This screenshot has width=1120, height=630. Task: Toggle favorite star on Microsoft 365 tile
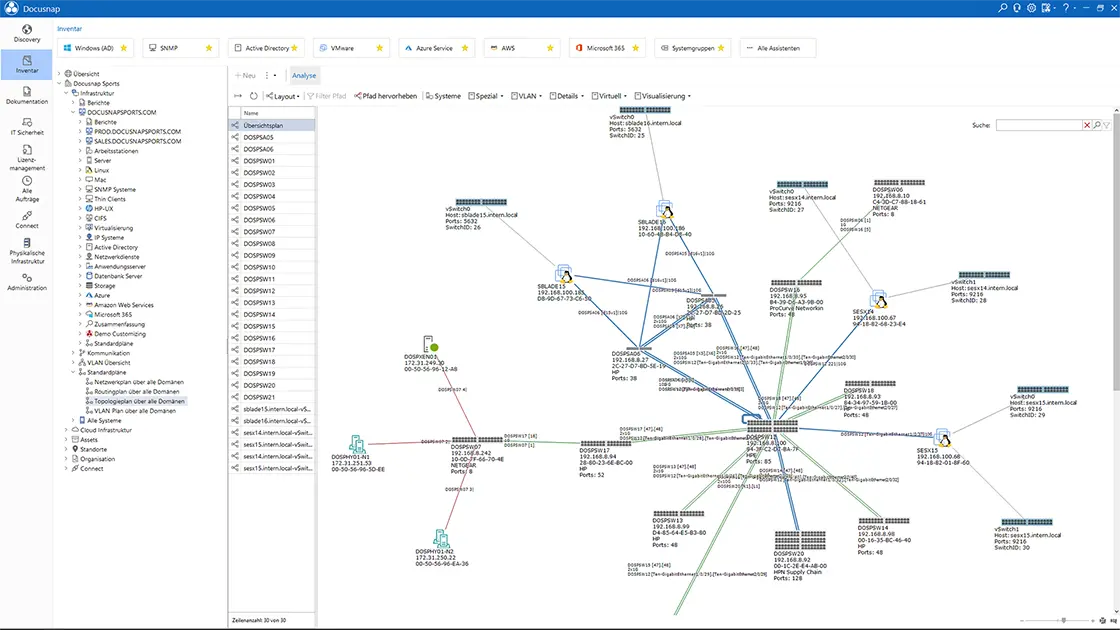(636, 48)
